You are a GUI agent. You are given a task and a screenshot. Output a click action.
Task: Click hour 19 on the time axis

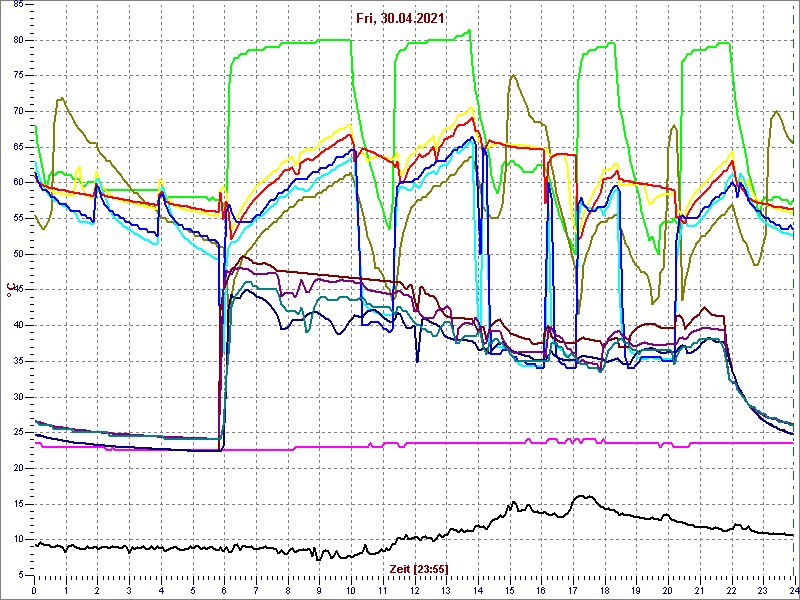click(636, 588)
